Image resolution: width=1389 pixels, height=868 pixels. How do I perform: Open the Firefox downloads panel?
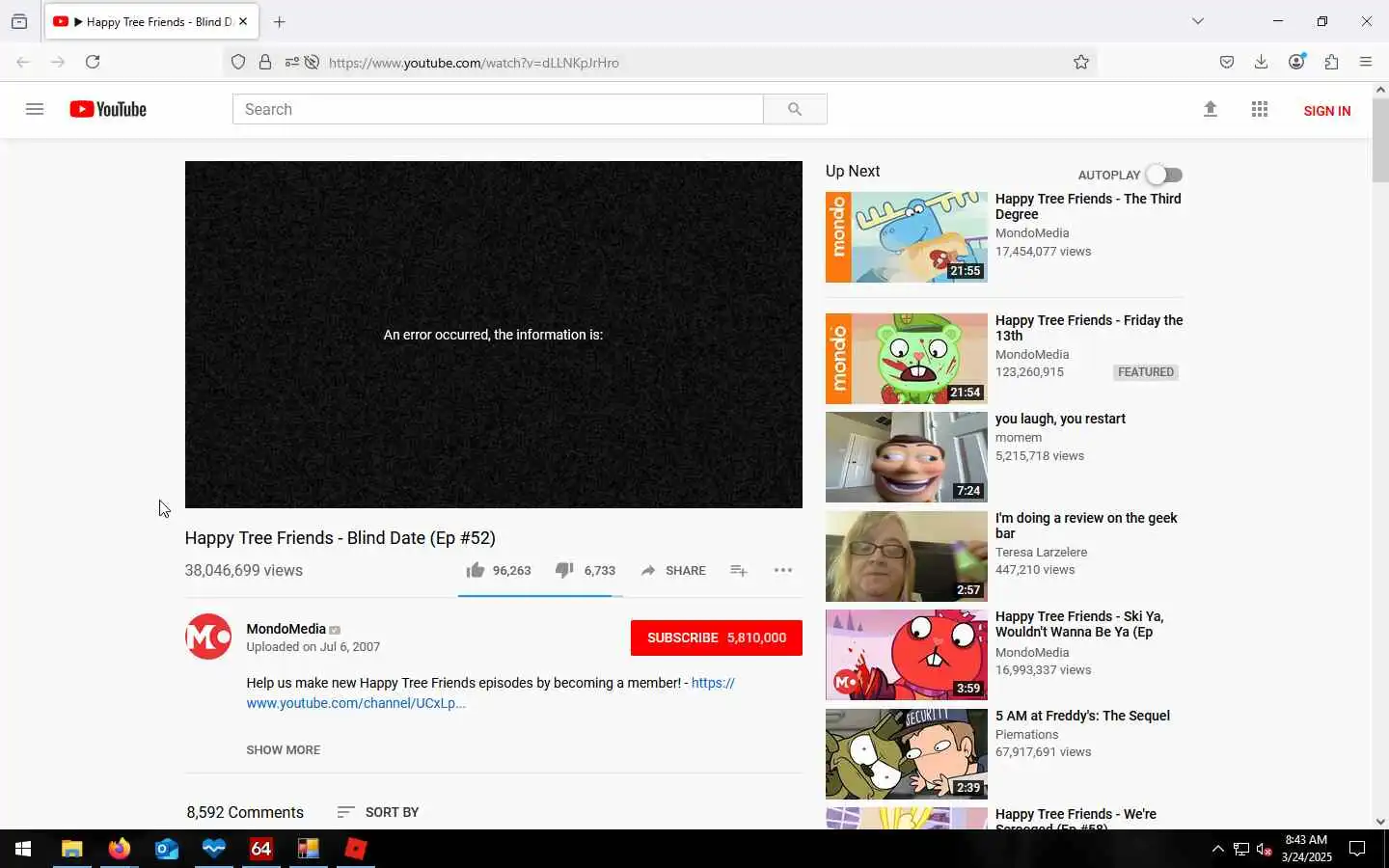point(1261,62)
